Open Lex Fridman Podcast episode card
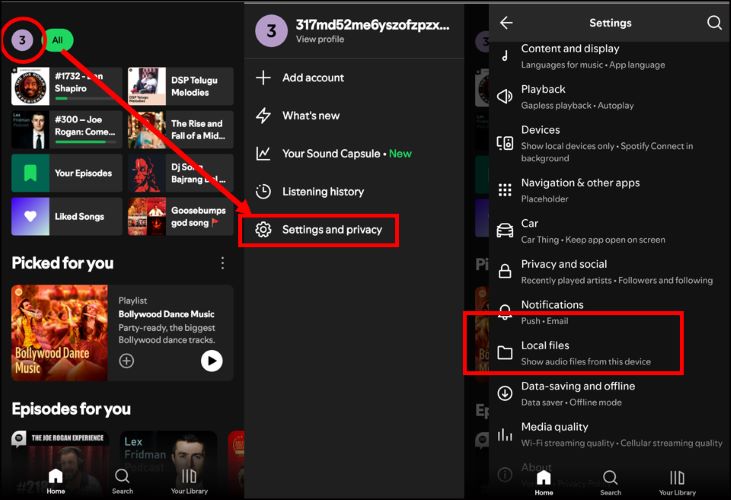Screen dimensions: 731x500 [x=168, y=459]
